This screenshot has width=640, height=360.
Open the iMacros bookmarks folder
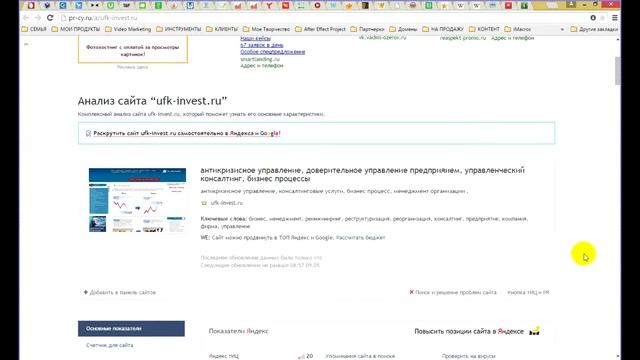pyautogui.click(x=518, y=29)
